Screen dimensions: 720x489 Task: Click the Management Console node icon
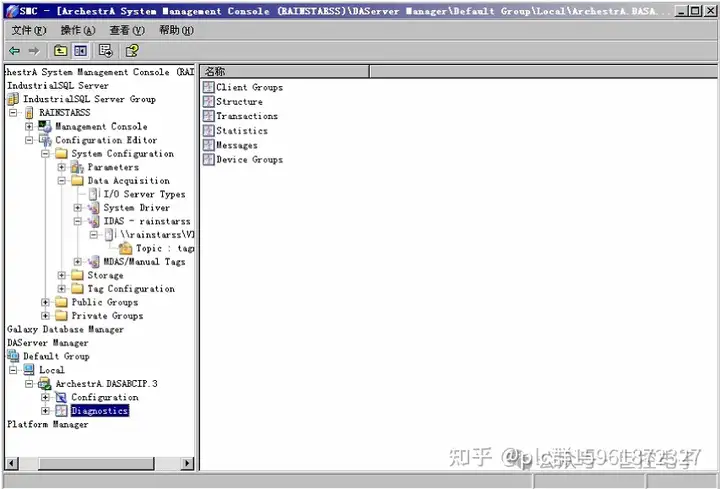[45, 126]
